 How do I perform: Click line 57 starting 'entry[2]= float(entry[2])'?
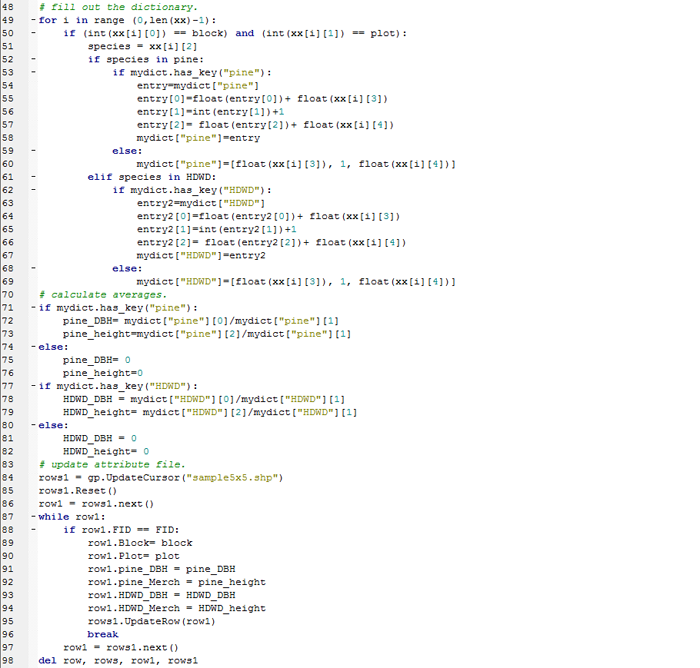pos(265,125)
